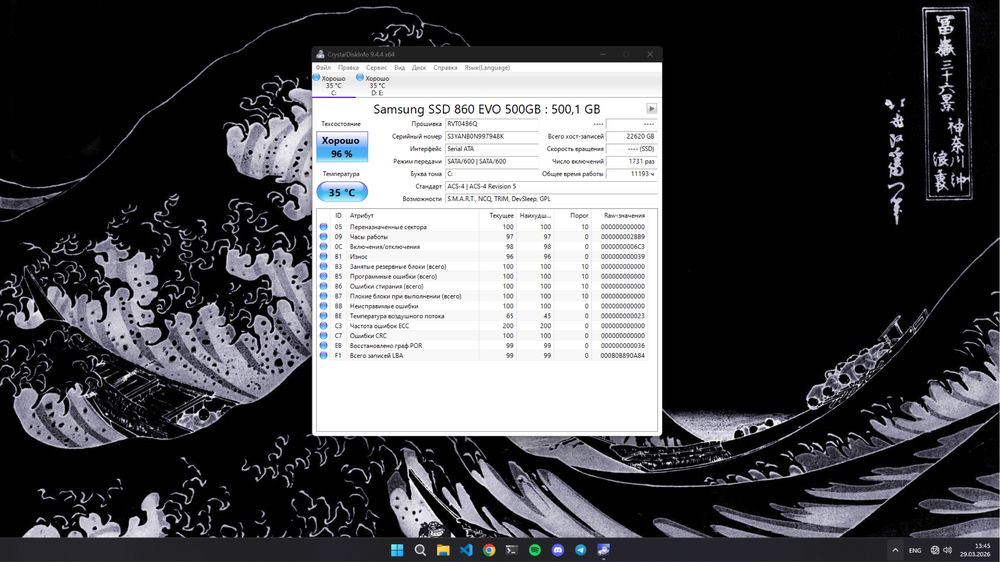Click the CrystalDiskInfo title bar app icon
The image size is (1000, 562).
pos(320,54)
